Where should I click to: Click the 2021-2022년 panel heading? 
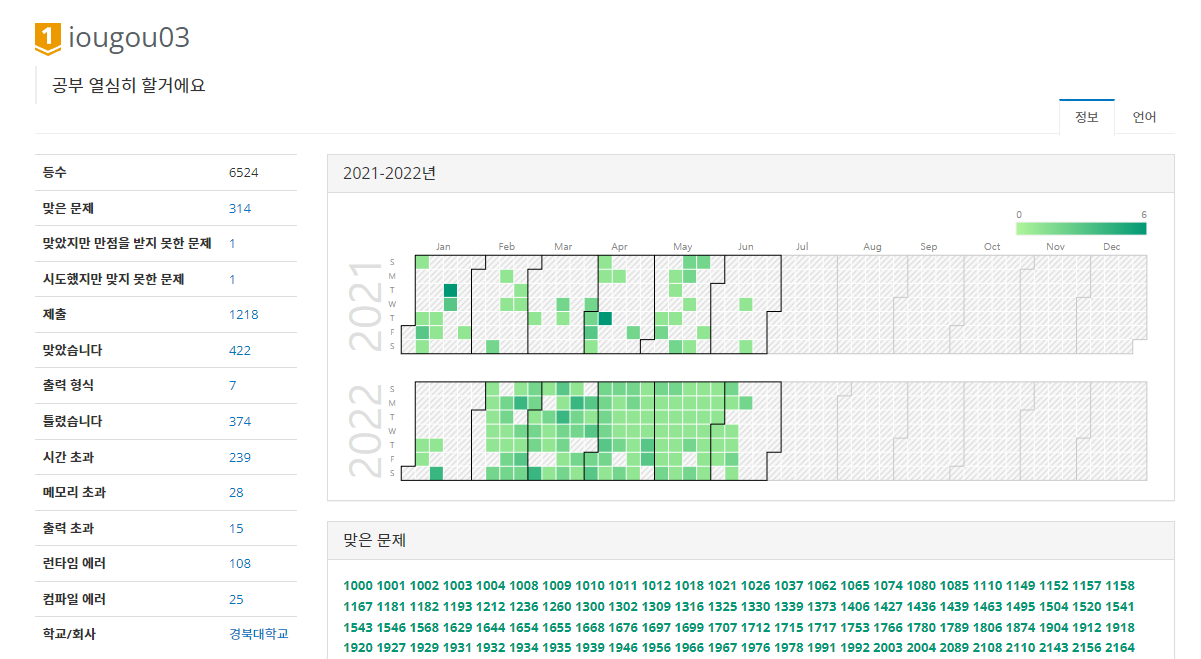(390, 173)
